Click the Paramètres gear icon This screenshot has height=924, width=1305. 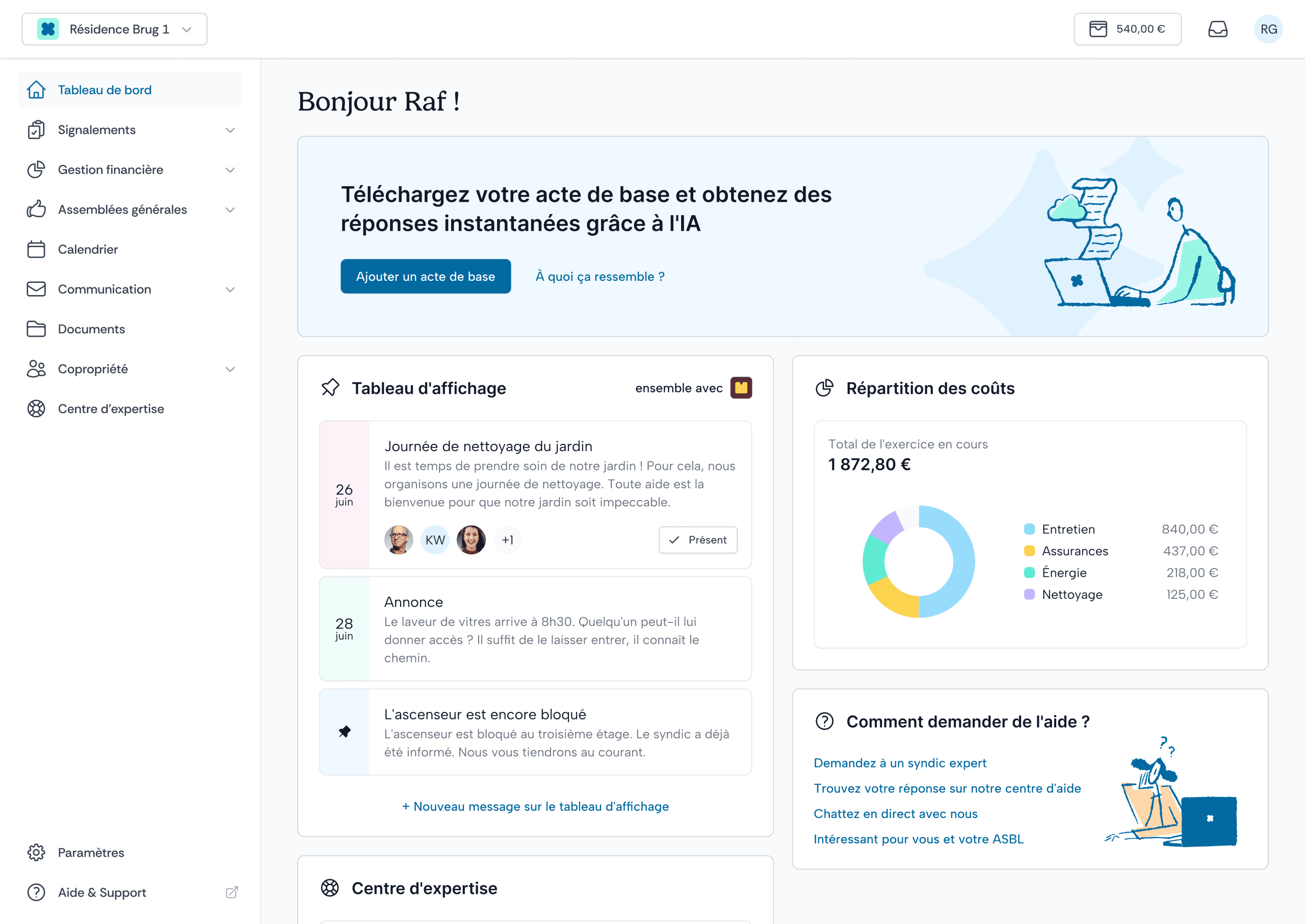click(36, 852)
